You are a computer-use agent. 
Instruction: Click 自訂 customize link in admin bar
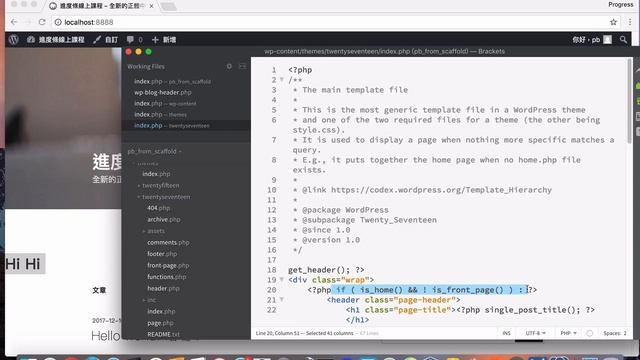click(106, 40)
